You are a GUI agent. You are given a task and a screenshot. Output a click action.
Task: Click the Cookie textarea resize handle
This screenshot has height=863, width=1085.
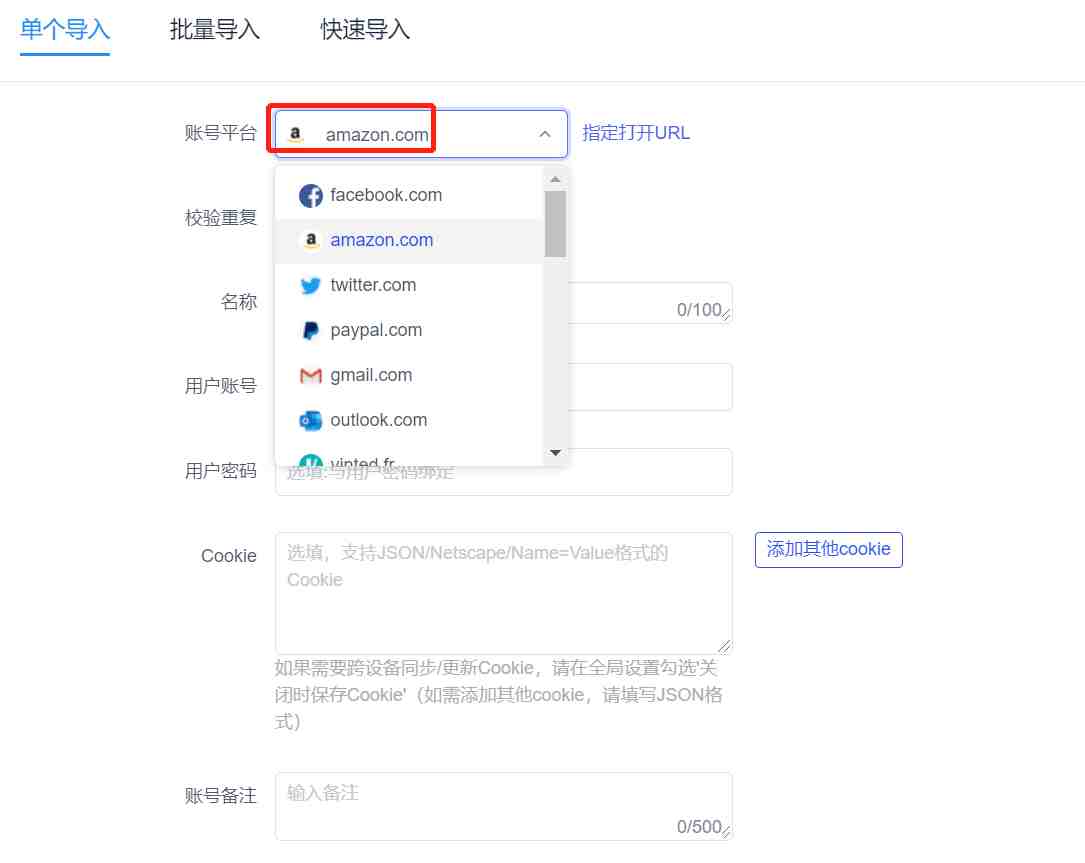tap(724, 646)
